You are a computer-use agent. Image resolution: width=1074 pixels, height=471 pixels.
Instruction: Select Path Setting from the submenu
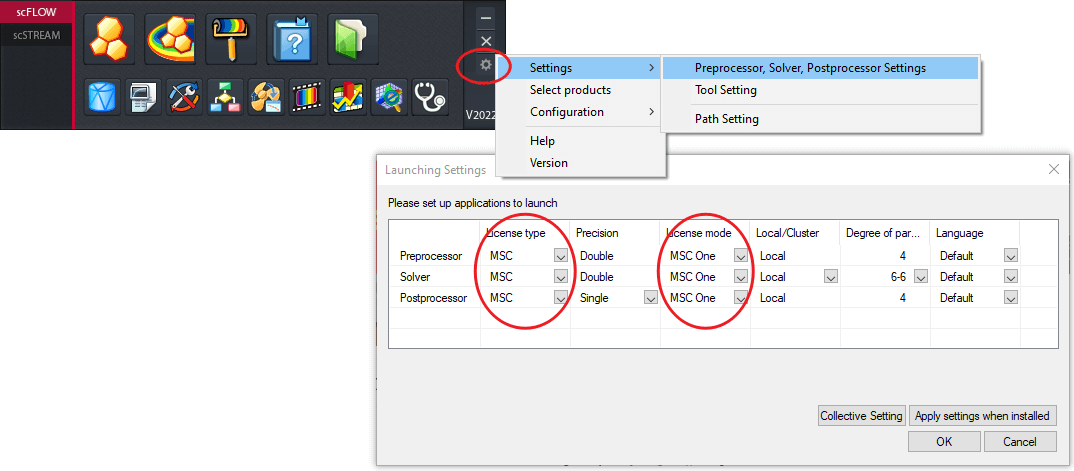(x=727, y=119)
